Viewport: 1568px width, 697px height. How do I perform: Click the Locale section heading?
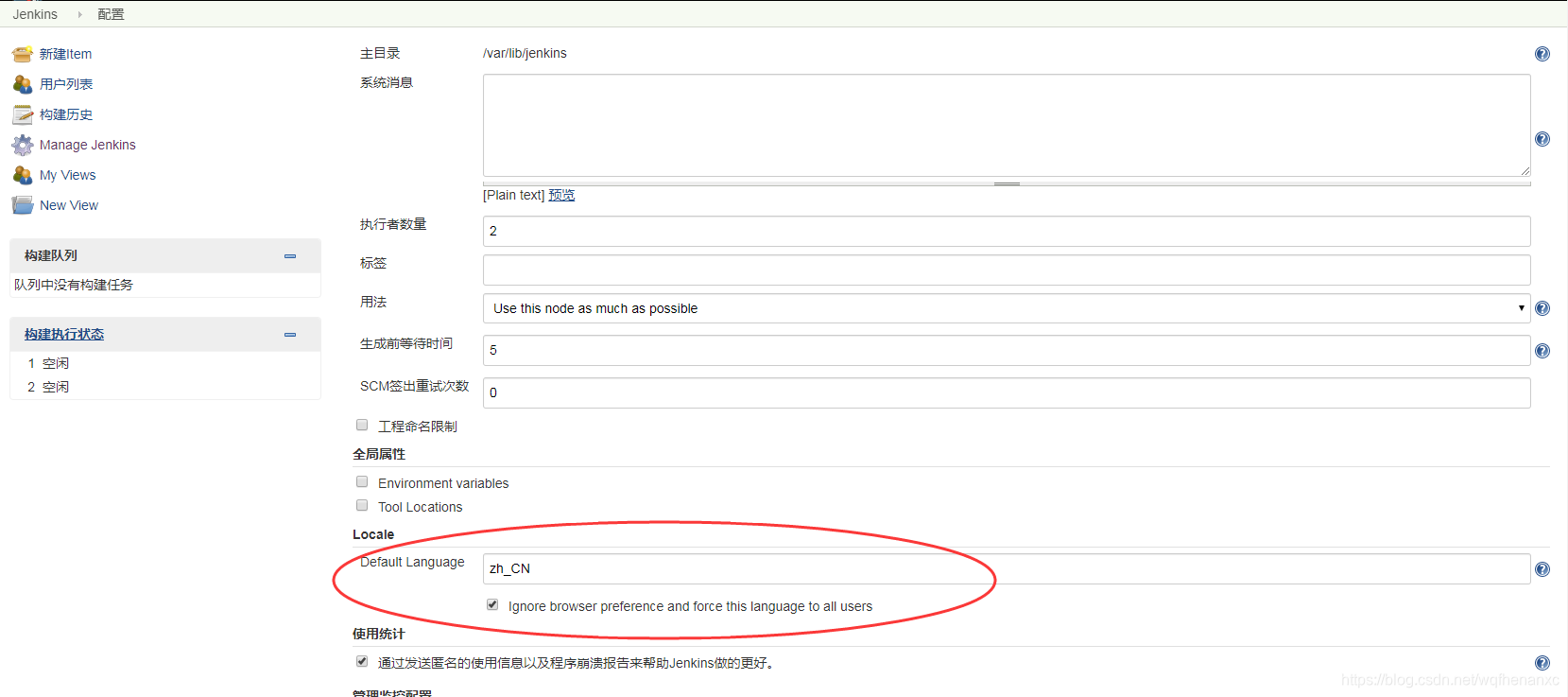click(373, 534)
